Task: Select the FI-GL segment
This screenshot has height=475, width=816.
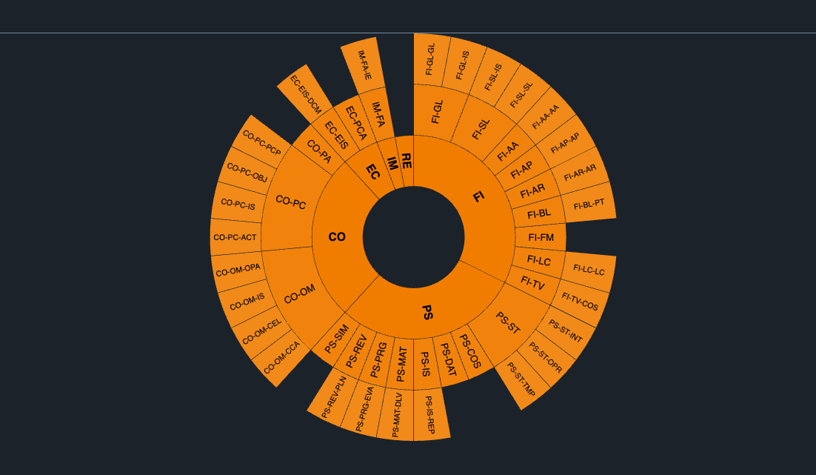Action: (x=437, y=111)
